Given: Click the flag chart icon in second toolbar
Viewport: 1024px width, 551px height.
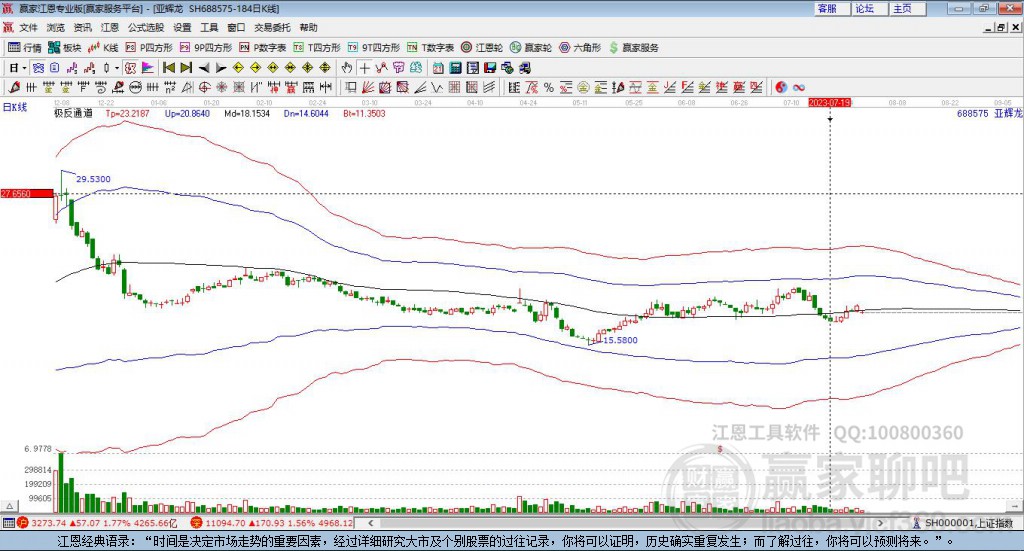Looking at the screenshot, I should click(x=148, y=67).
